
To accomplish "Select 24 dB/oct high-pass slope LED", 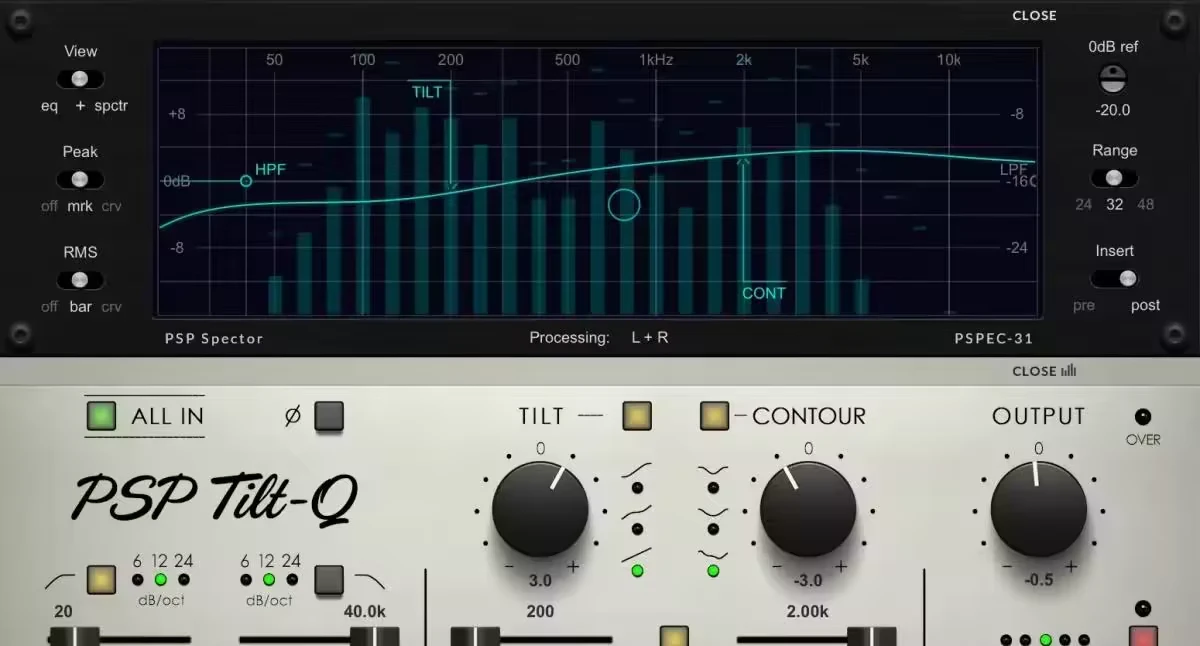I will (184, 579).
